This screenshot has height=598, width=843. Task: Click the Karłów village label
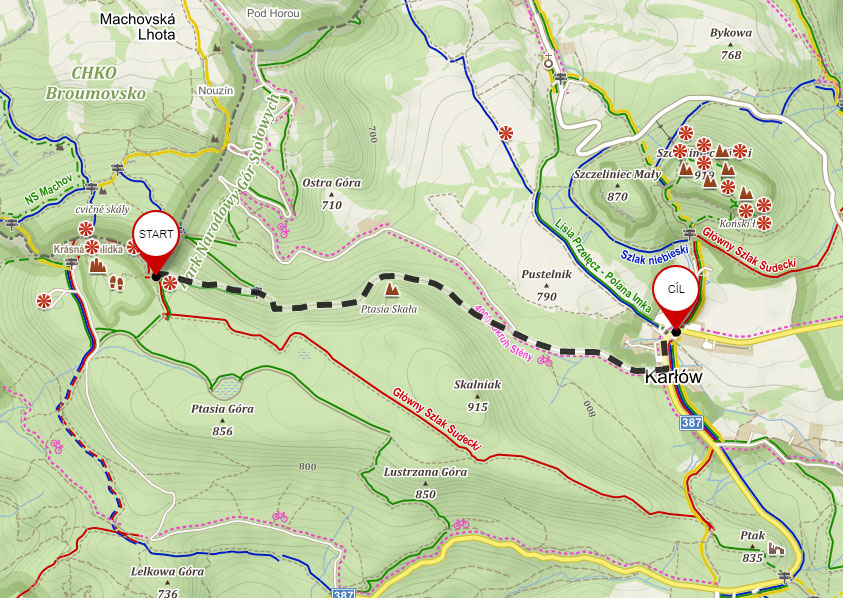(673, 377)
